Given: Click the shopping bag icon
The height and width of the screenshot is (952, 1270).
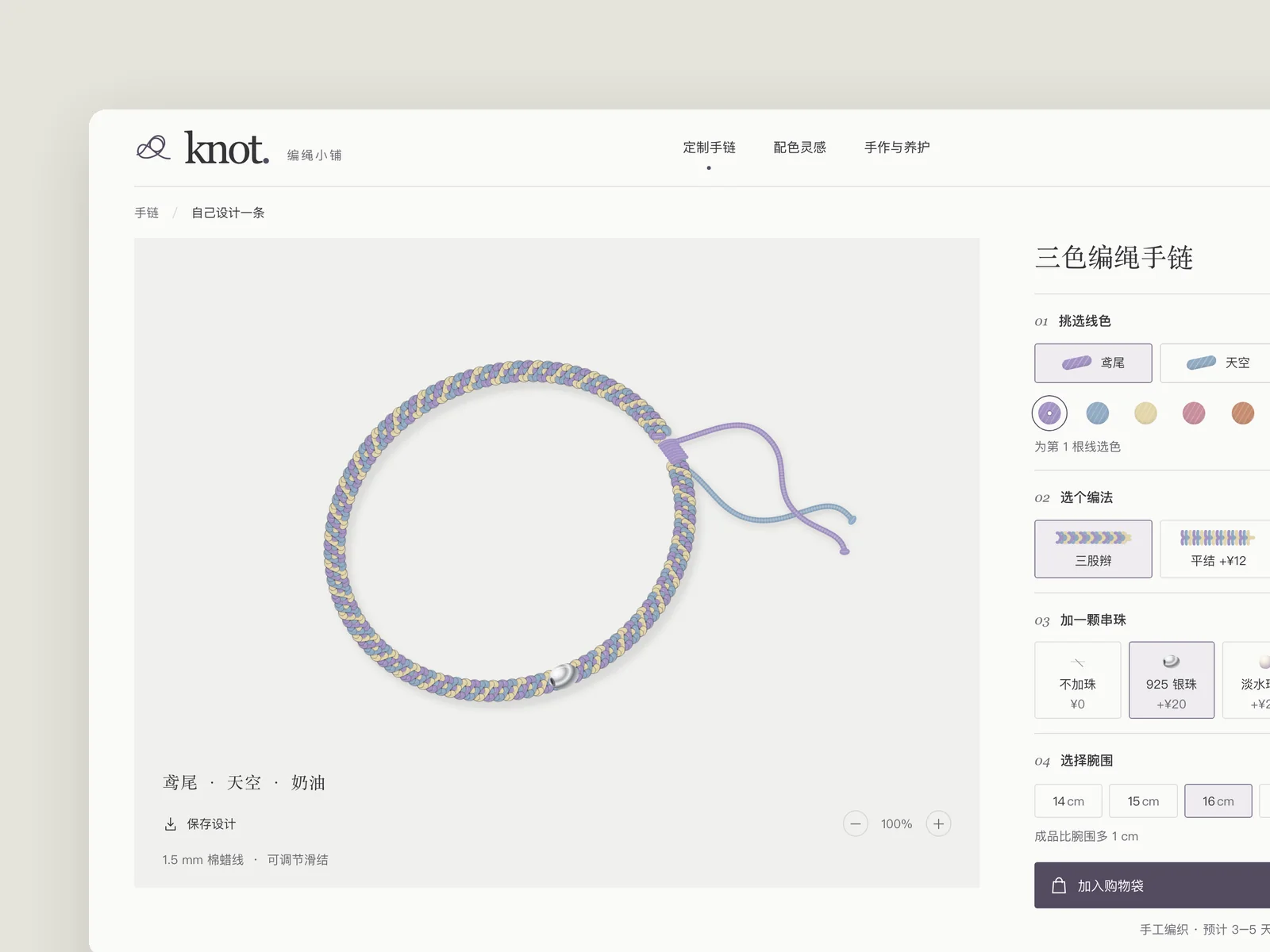Looking at the screenshot, I should 1059,885.
